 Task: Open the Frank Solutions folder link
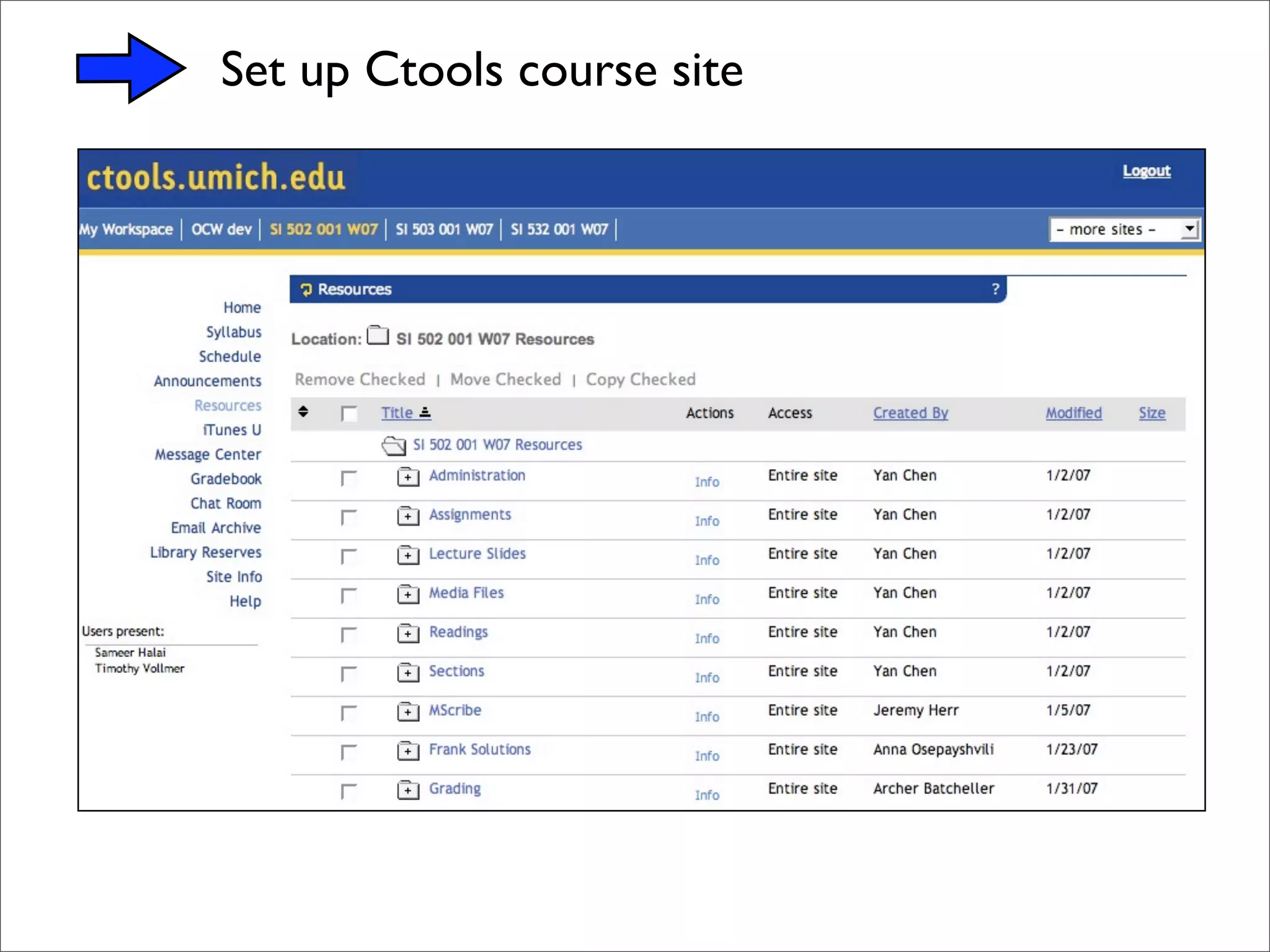pos(480,749)
